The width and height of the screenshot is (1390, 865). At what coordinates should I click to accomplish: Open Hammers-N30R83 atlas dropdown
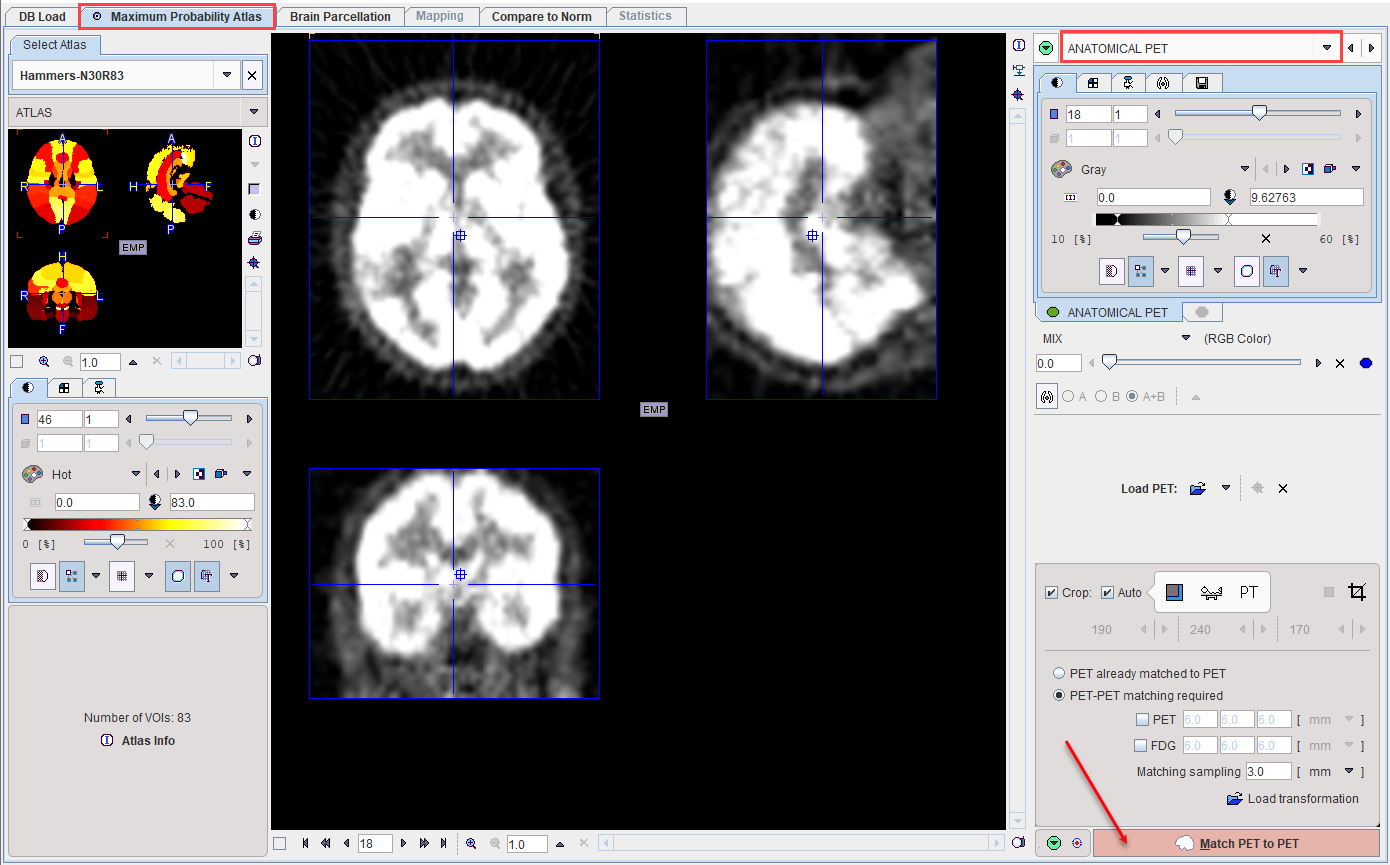tap(226, 75)
